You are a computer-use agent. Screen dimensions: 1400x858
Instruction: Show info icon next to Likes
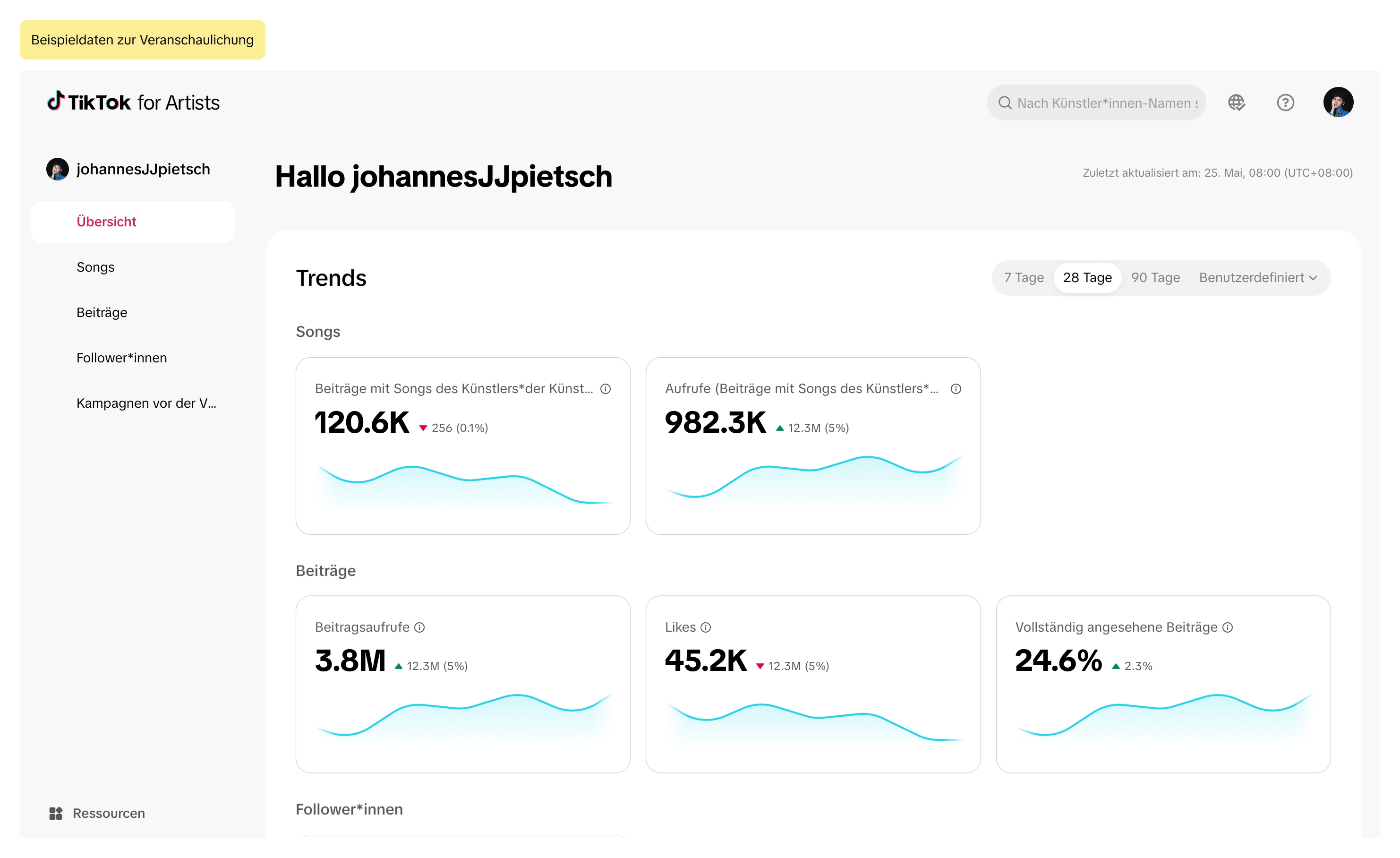(x=706, y=627)
